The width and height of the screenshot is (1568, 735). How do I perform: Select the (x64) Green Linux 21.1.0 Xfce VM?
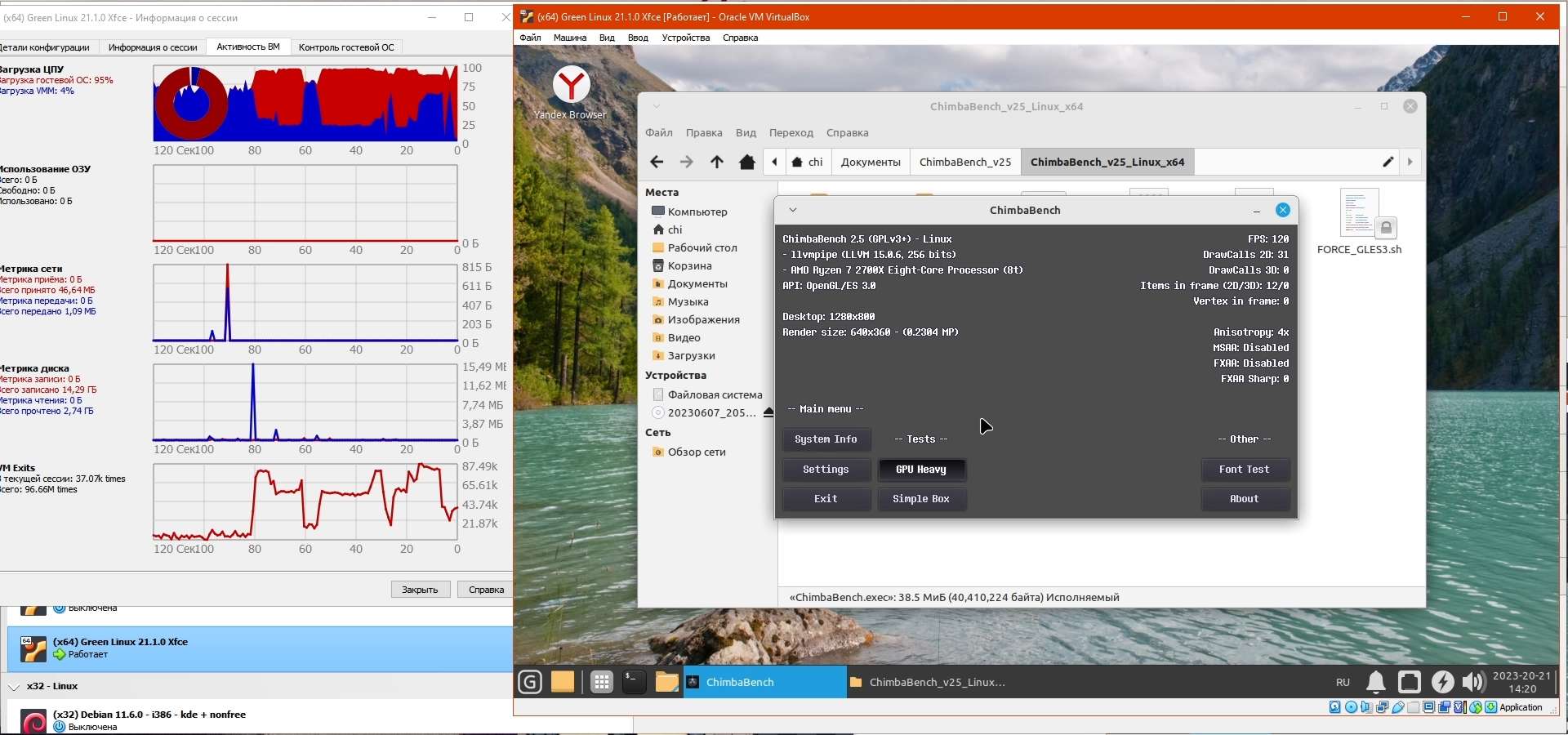260,649
